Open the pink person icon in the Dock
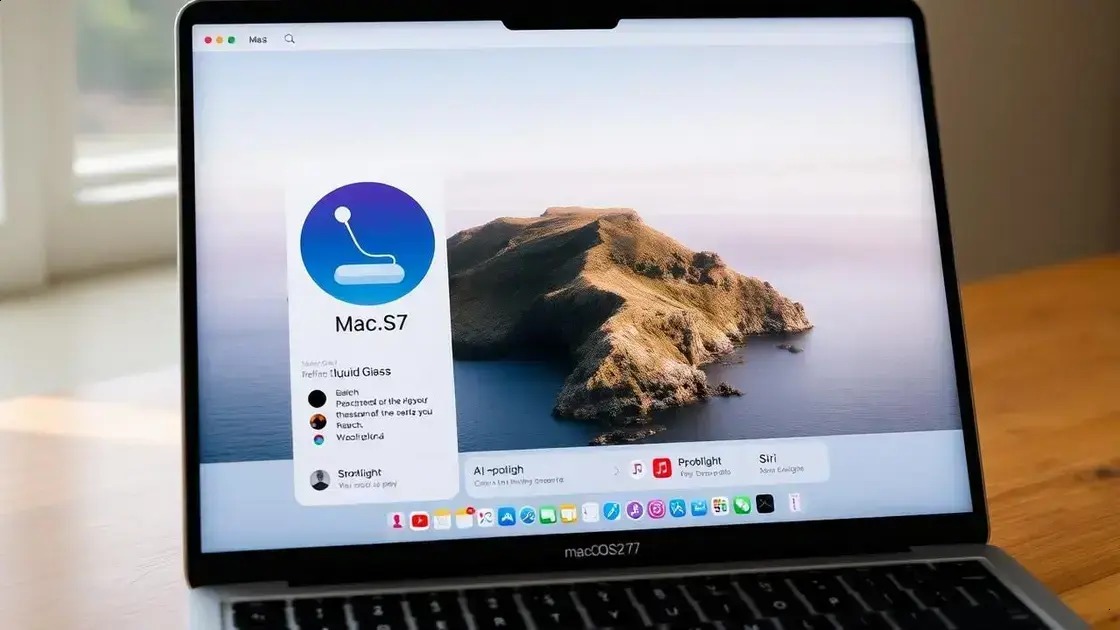Viewport: 1120px width, 630px height. coord(397,521)
